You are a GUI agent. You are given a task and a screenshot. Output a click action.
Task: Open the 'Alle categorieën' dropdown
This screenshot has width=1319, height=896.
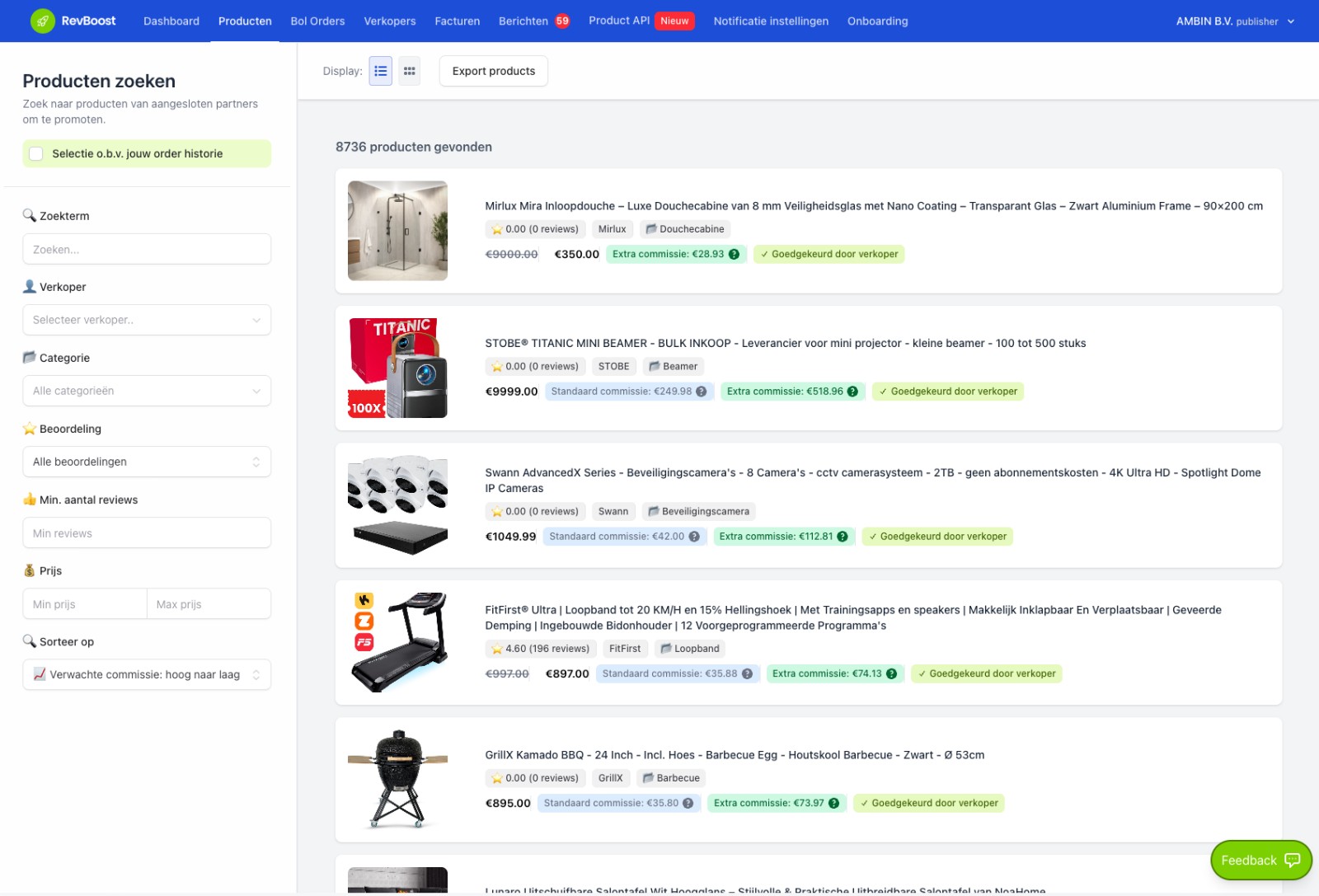[x=147, y=391]
